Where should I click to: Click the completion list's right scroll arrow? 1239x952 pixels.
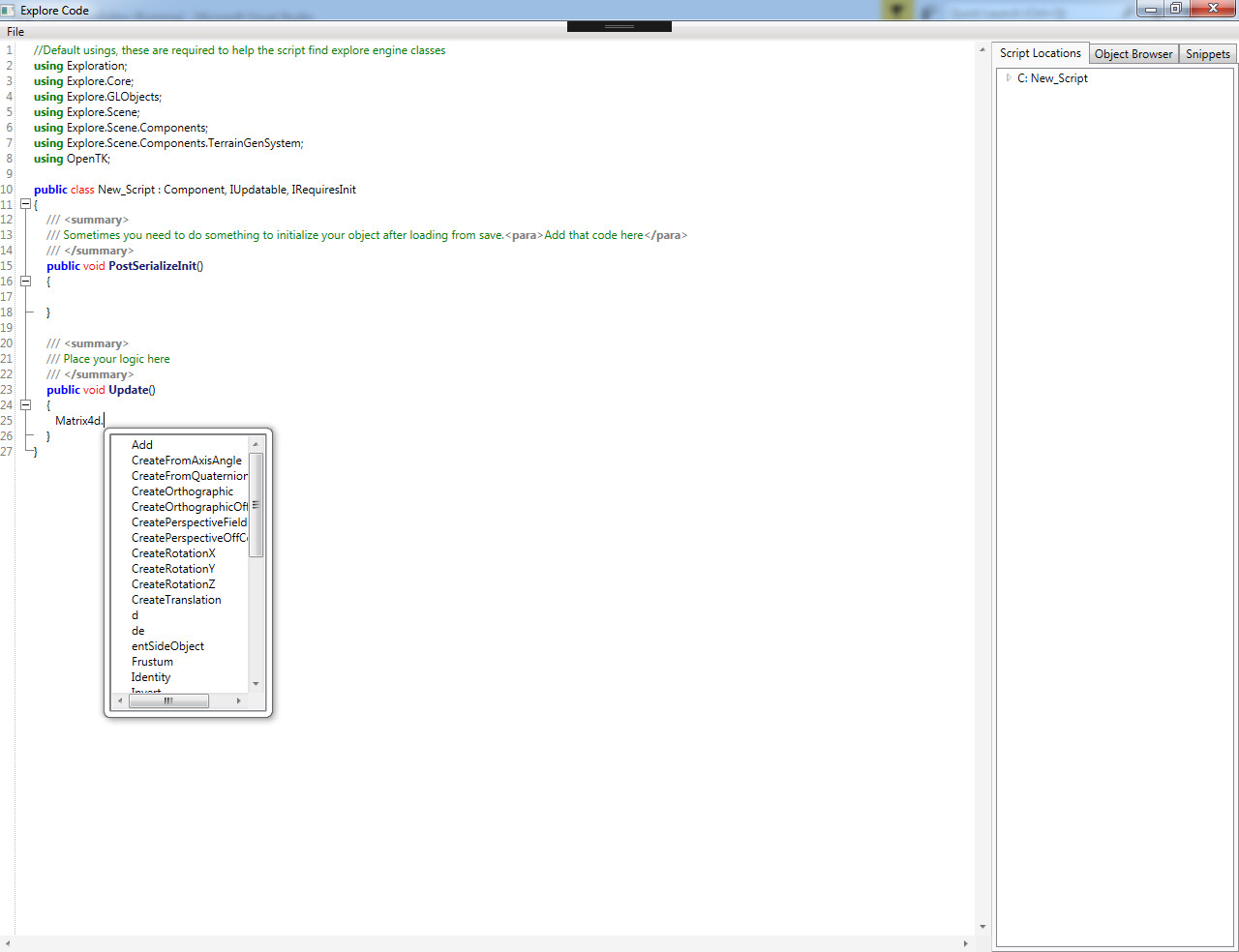pyautogui.click(x=238, y=700)
